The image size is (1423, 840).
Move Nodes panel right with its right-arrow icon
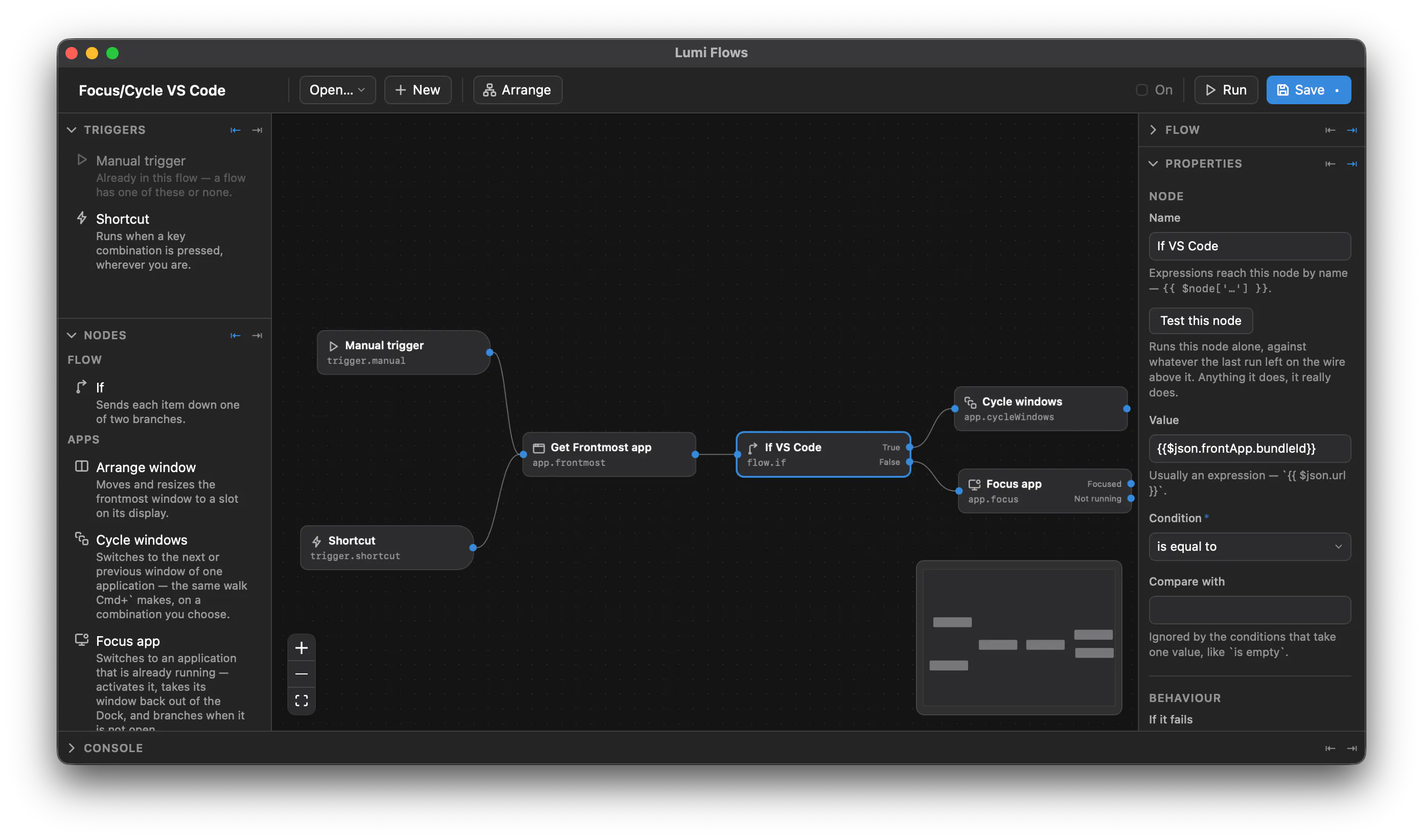pos(257,336)
